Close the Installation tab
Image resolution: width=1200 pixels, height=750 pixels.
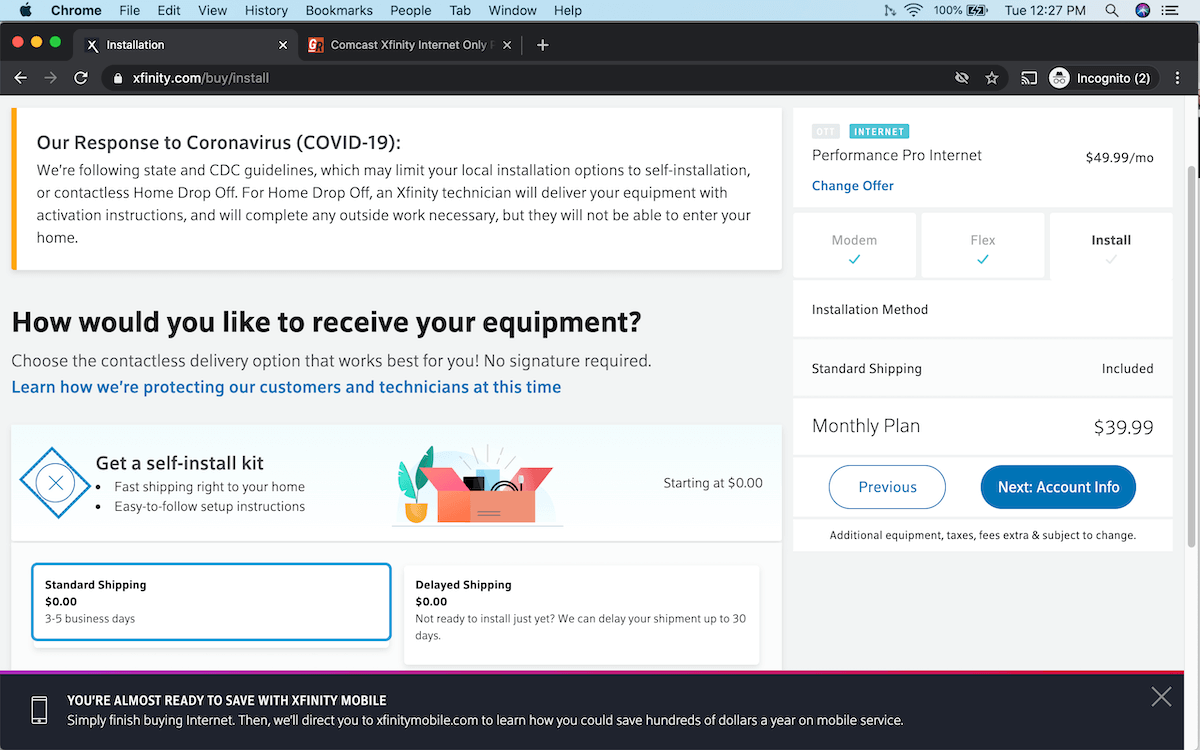(x=283, y=45)
